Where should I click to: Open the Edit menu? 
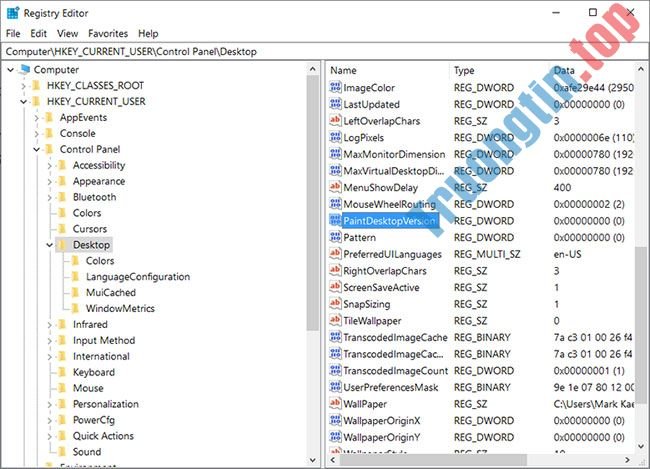[x=38, y=33]
